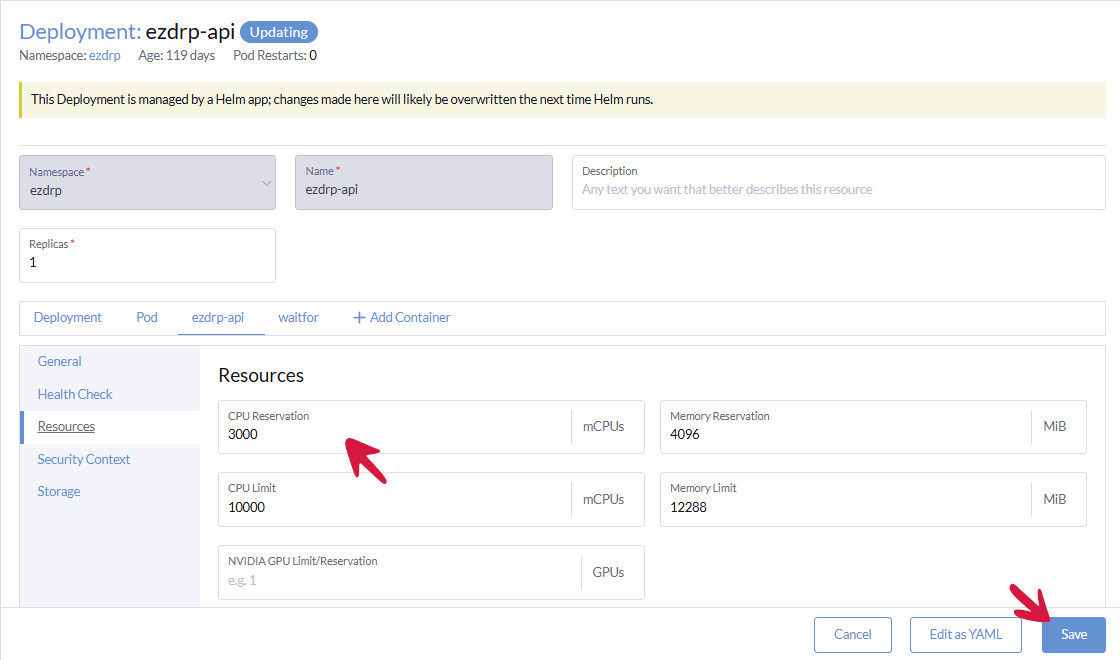1120x660 pixels.
Task: Click the NVIDIA GPU Limit/Reservation field
Action: tap(400, 580)
